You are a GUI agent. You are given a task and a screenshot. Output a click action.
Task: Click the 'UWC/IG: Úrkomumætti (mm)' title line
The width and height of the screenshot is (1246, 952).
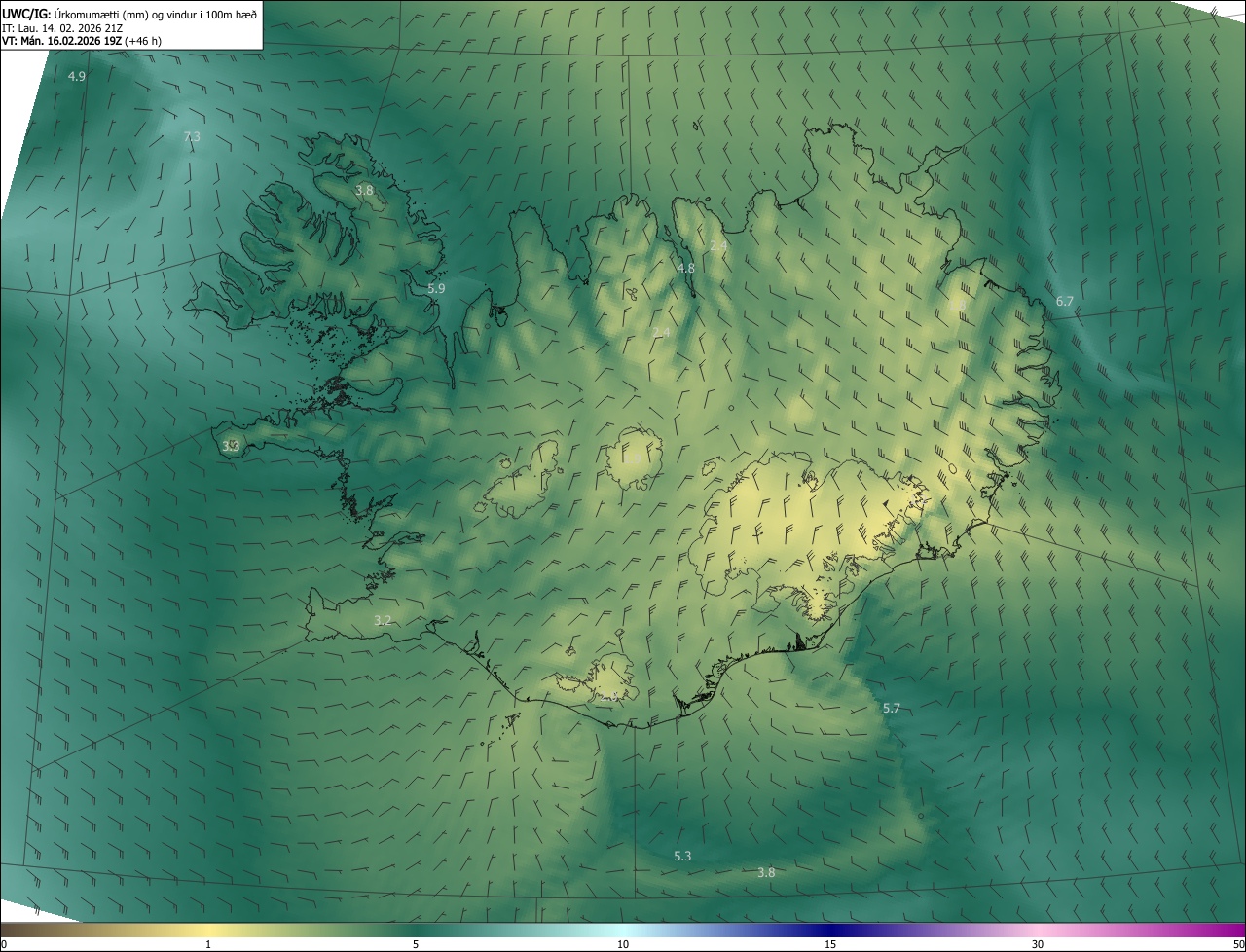tap(129, 14)
